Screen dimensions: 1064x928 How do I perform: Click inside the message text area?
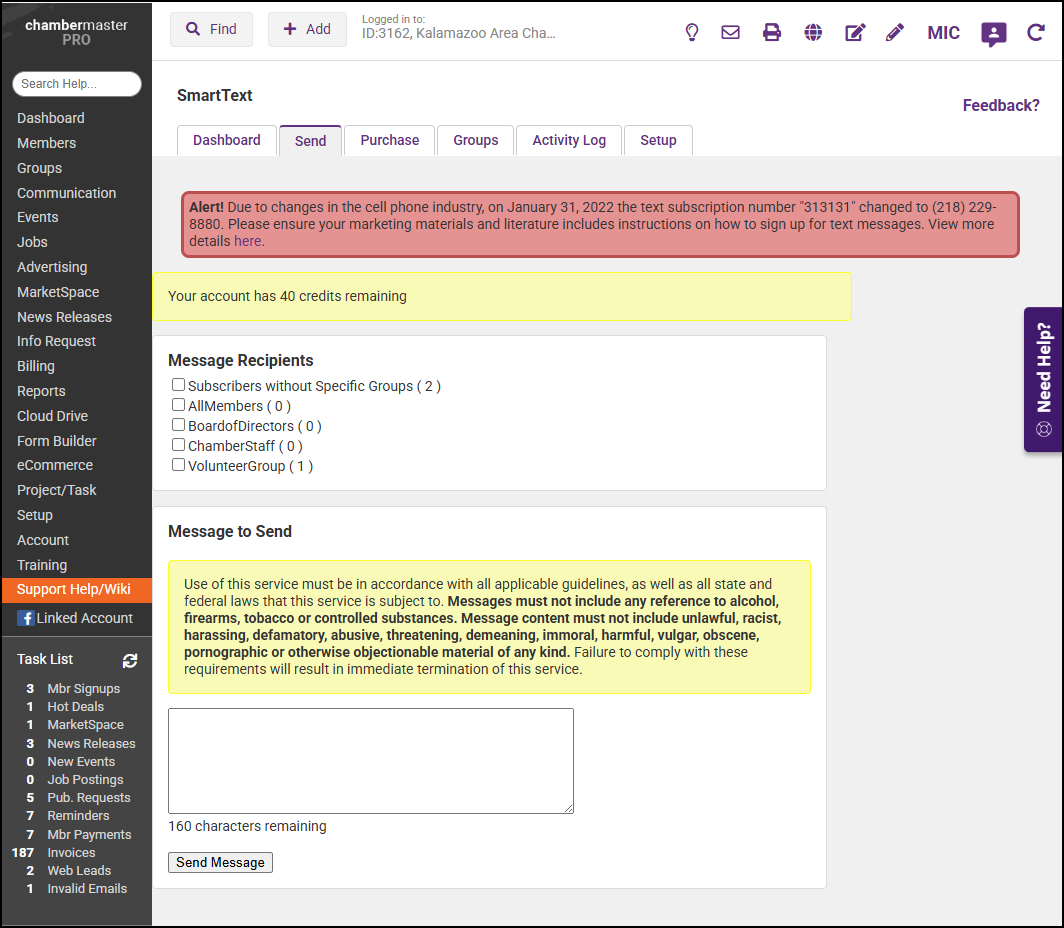pos(370,760)
